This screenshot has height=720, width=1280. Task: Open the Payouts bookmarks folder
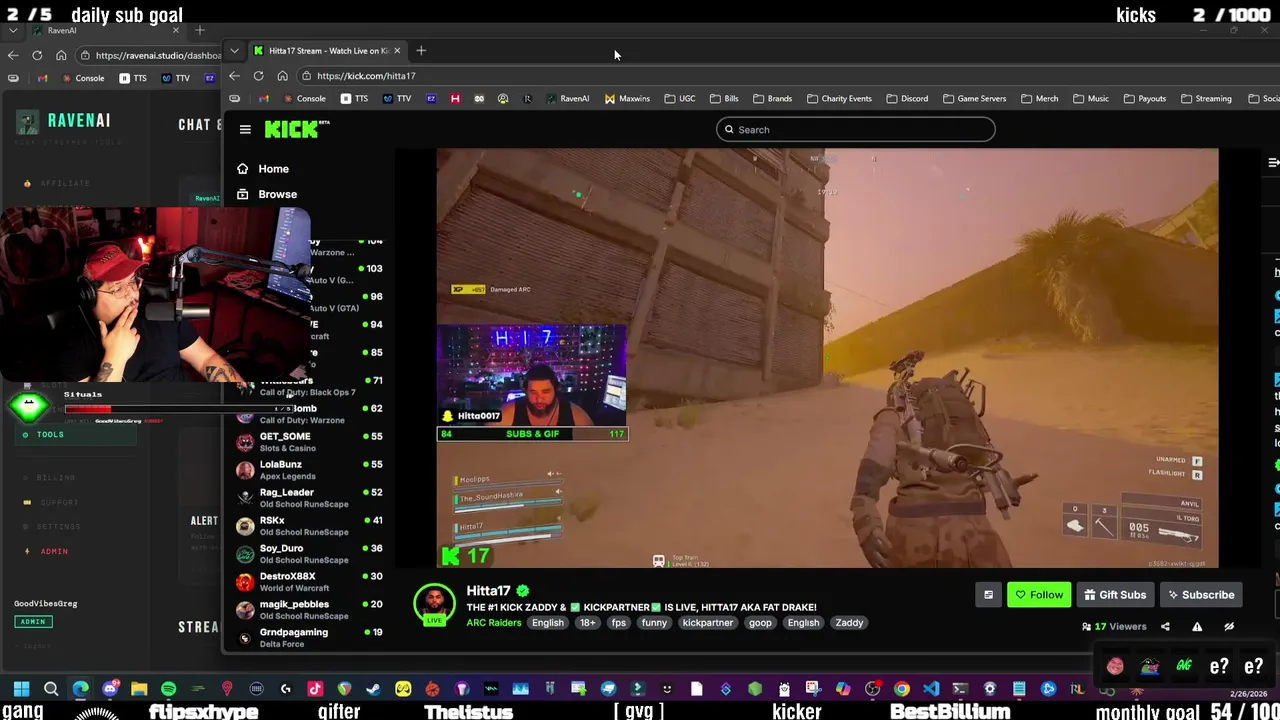[1144, 98]
